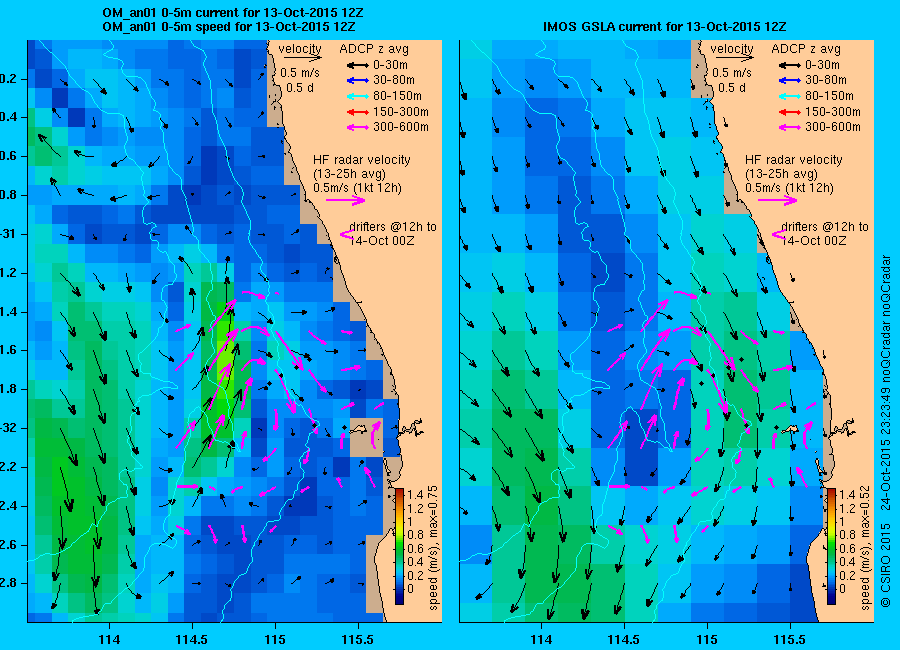The image size is (900, 650).
Task: Click the blue 30-80m arrow in IMOS GSLA legend
Action: click(789, 81)
